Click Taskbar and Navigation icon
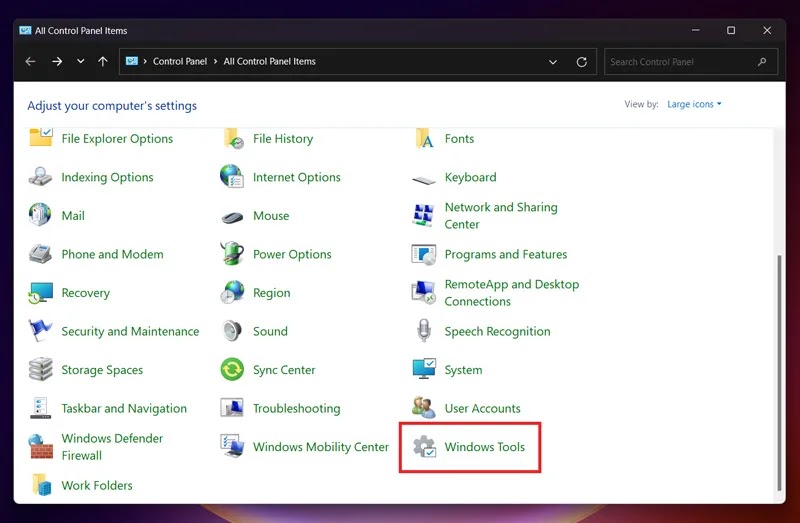800x523 pixels. tap(40, 408)
